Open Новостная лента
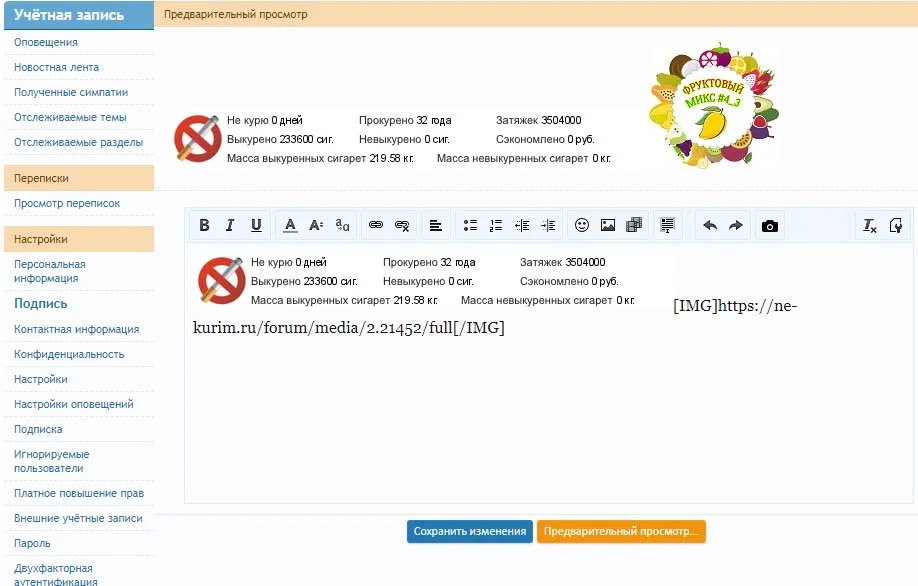This screenshot has height=586, width=918. pos(56,67)
